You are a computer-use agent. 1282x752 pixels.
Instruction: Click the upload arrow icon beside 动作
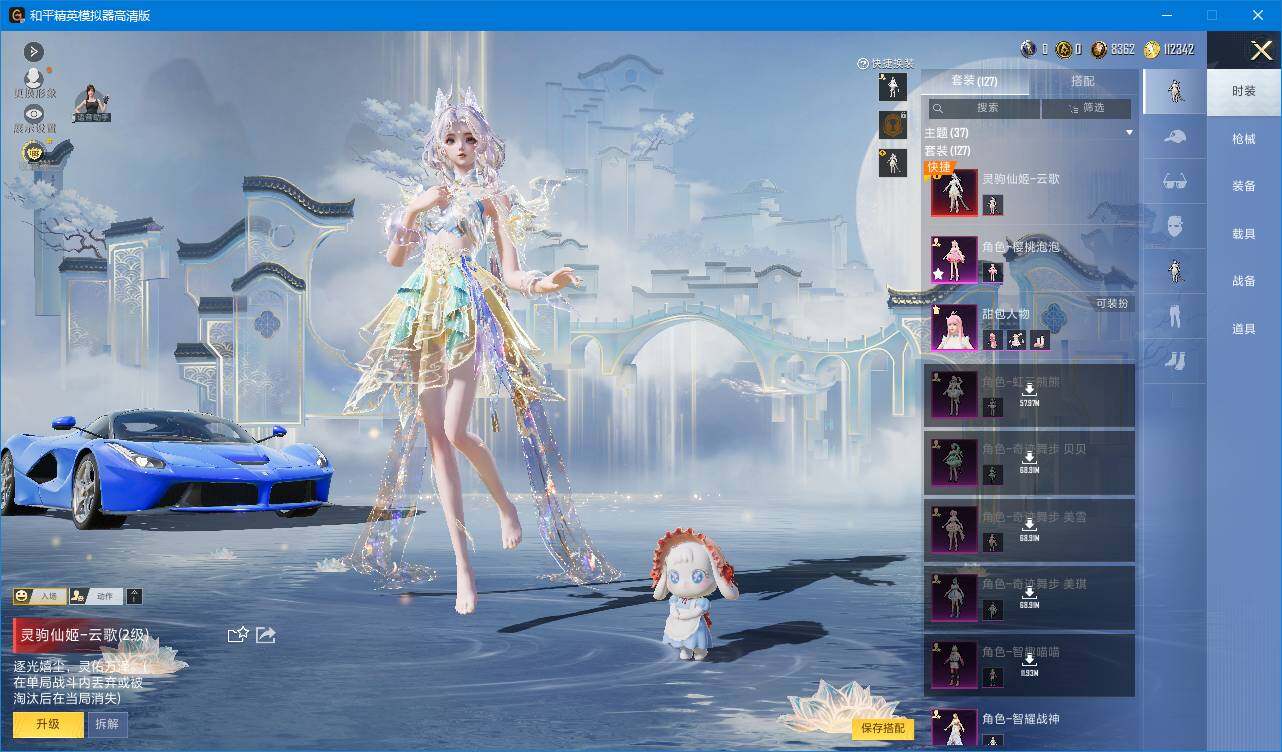134,596
